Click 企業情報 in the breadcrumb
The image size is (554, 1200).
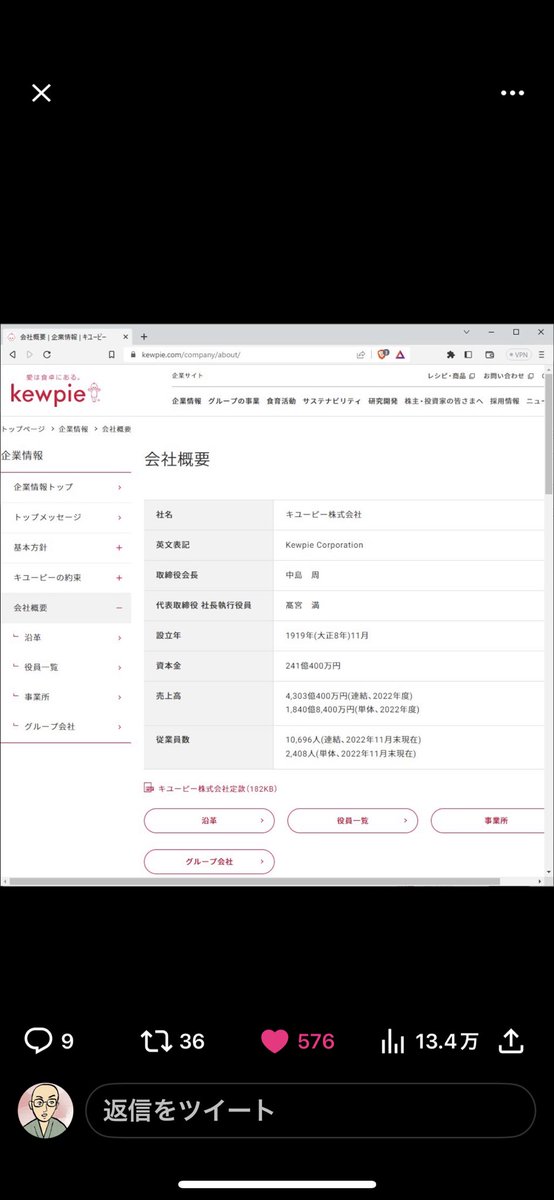pos(74,428)
